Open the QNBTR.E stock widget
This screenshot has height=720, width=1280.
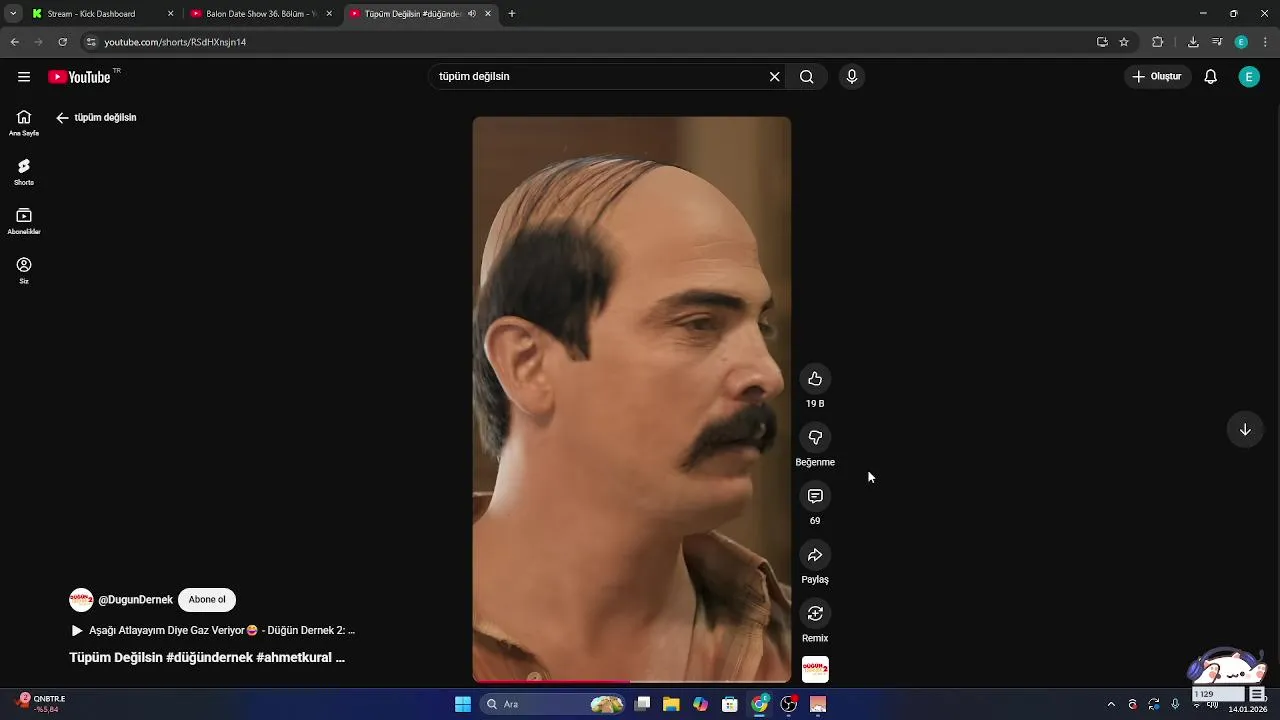42,704
